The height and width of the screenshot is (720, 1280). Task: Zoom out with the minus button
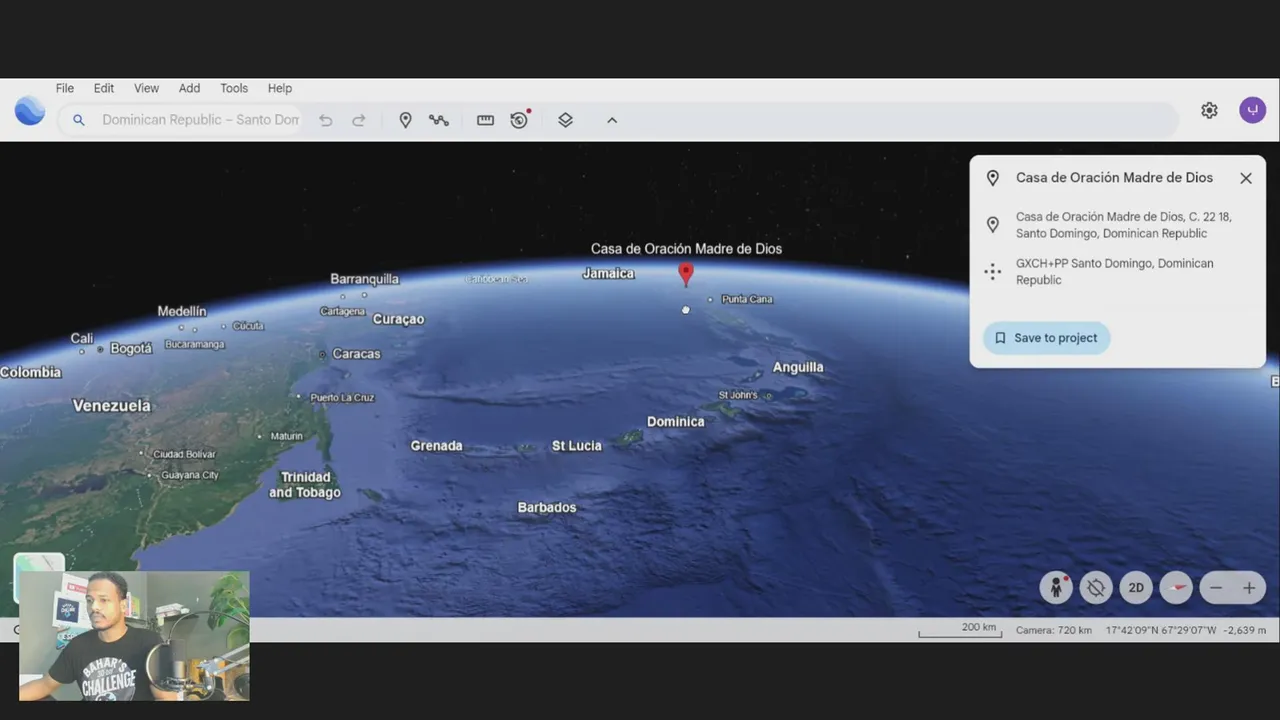coord(1216,588)
